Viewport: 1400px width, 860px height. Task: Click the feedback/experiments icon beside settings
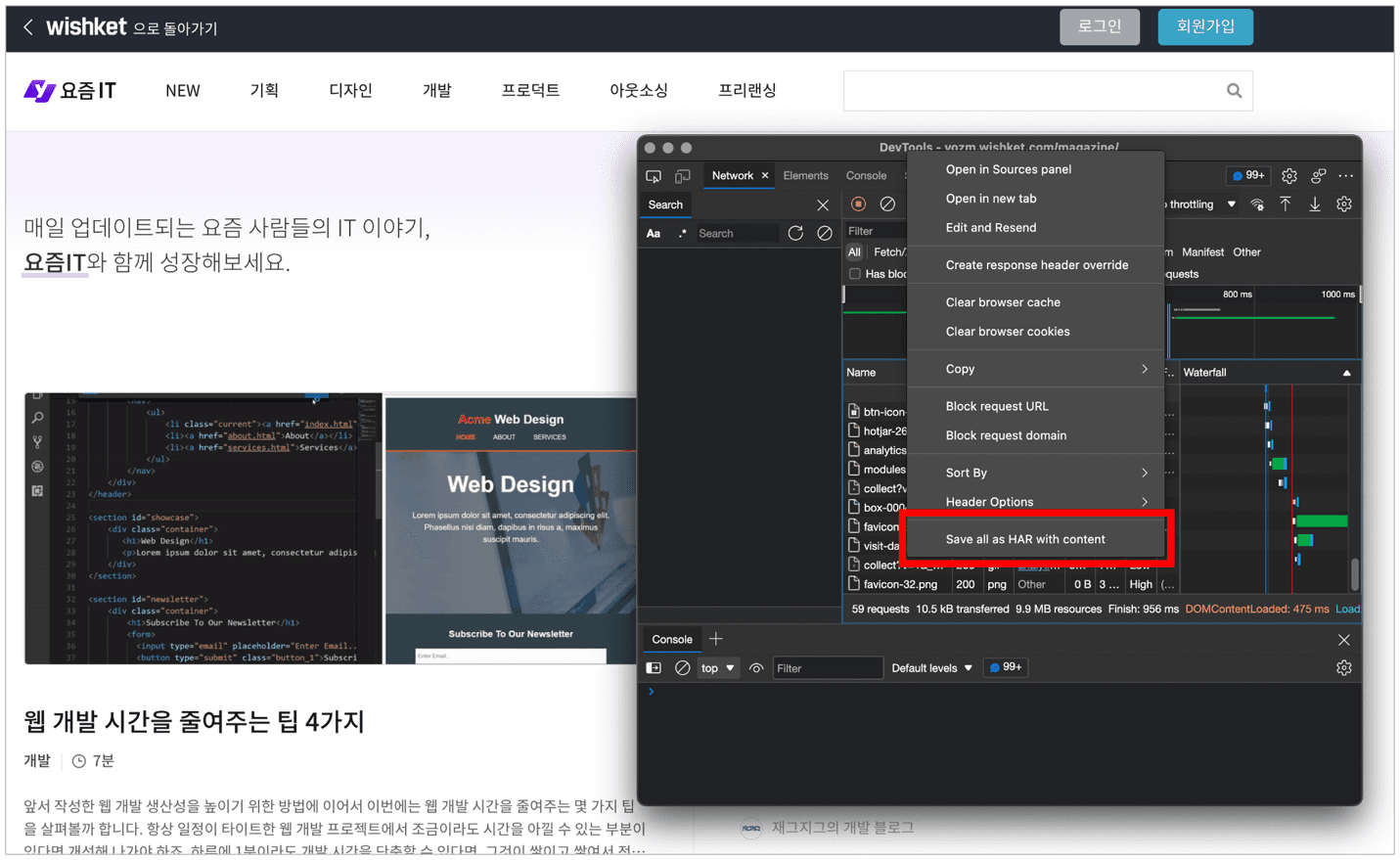pos(1319,176)
